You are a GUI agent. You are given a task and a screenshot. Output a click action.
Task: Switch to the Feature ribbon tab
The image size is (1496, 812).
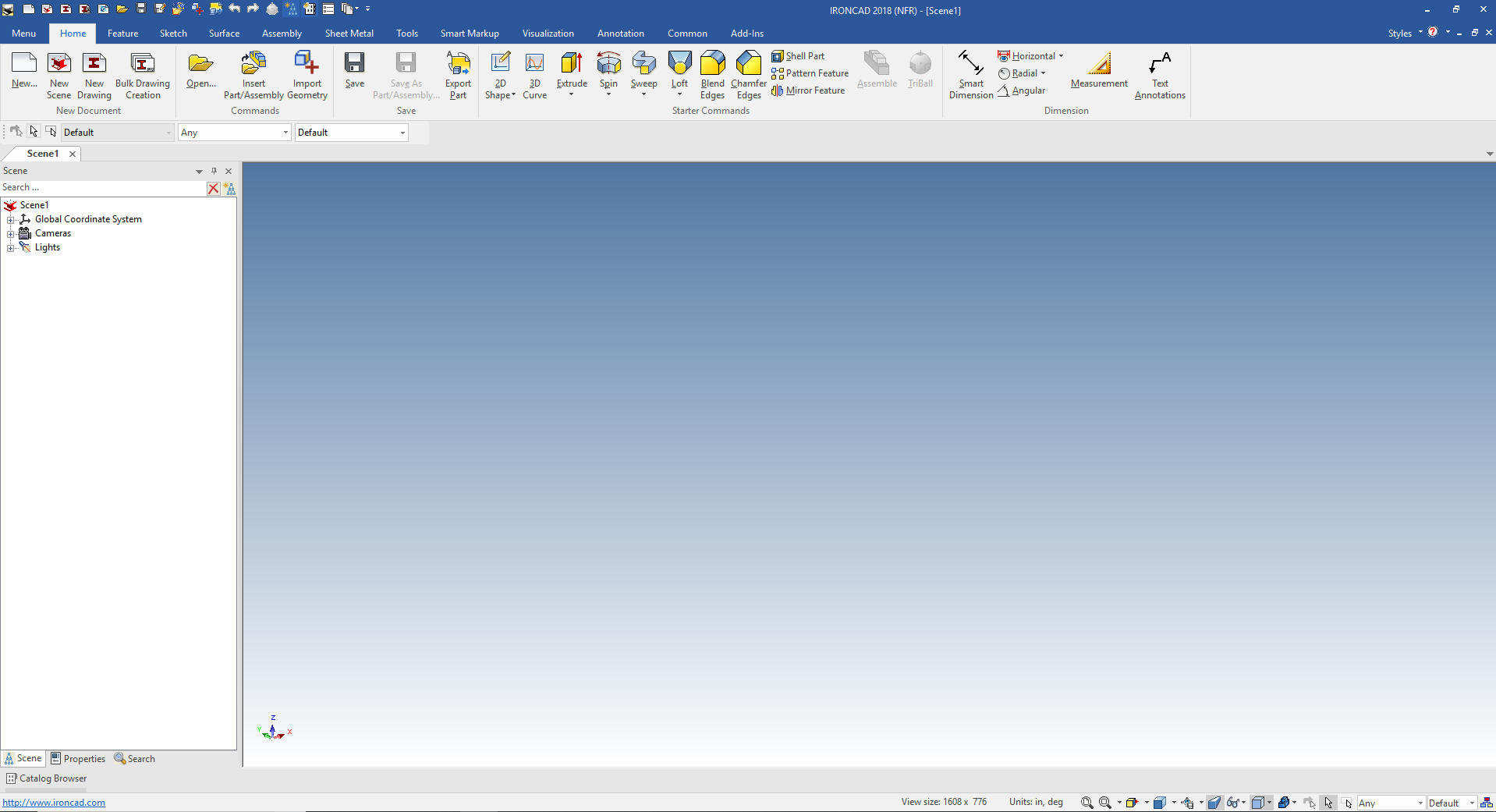[122, 34]
